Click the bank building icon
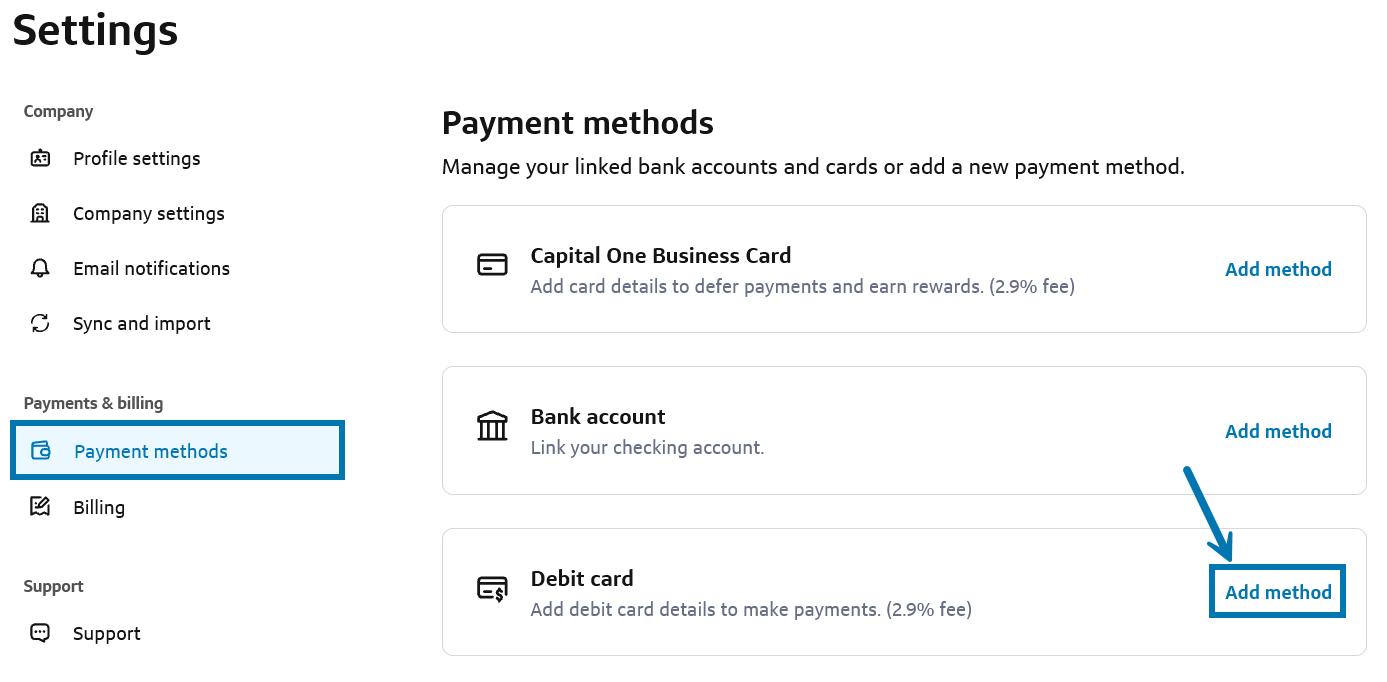Image resolution: width=1387 pixels, height=682 pixels. point(492,427)
